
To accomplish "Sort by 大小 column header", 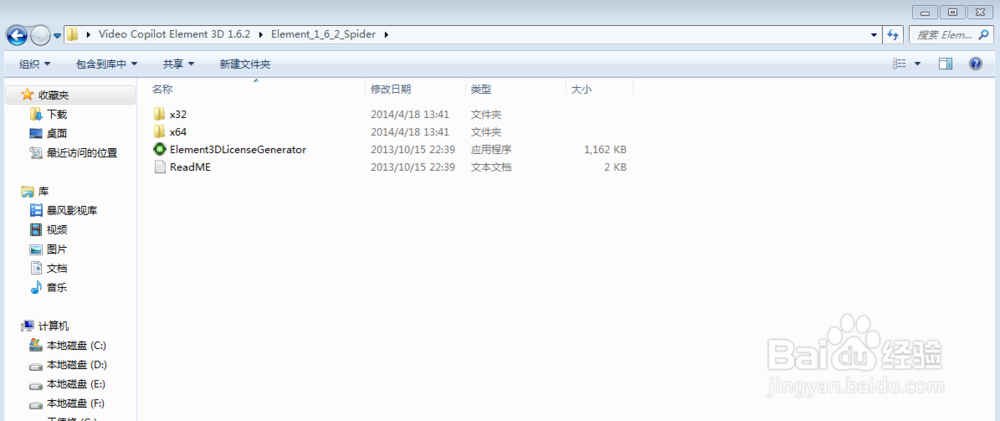I will (581, 89).
